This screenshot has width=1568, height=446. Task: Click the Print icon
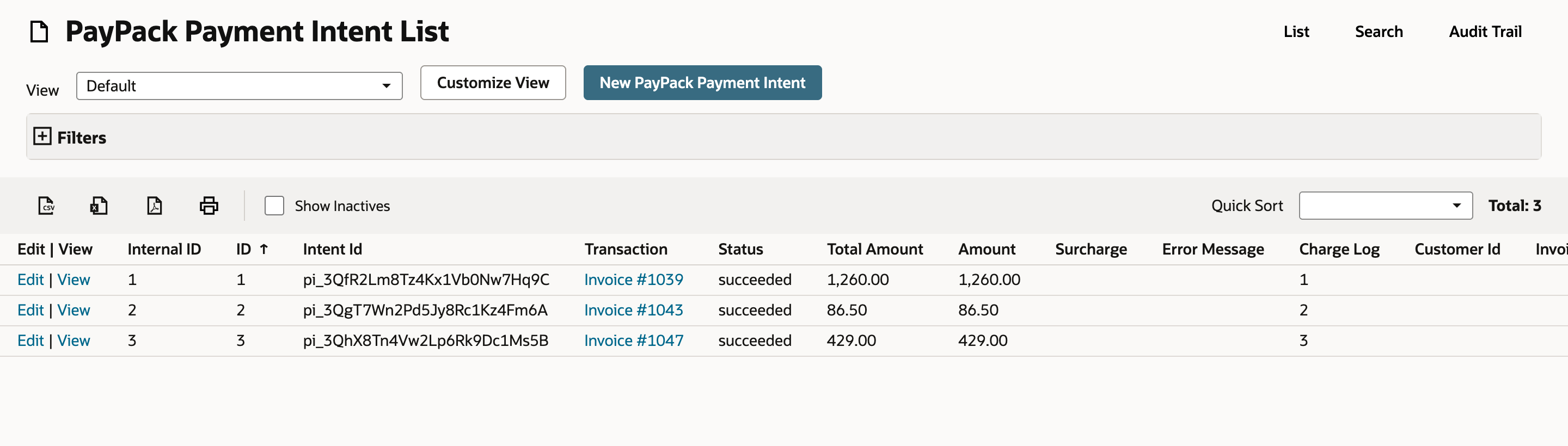[x=209, y=206]
